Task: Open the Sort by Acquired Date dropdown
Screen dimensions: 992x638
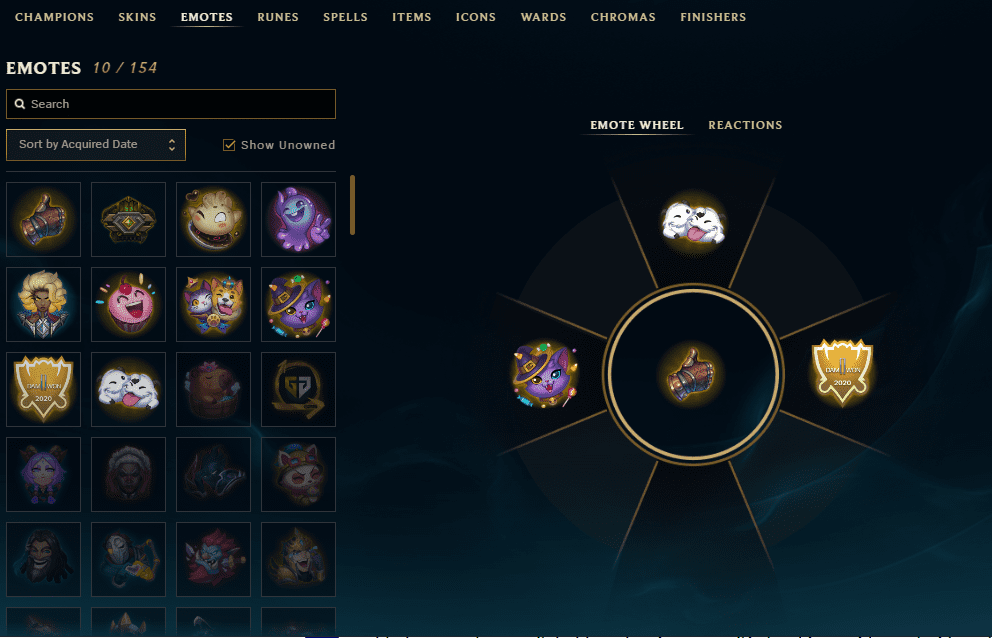Action: point(96,145)
